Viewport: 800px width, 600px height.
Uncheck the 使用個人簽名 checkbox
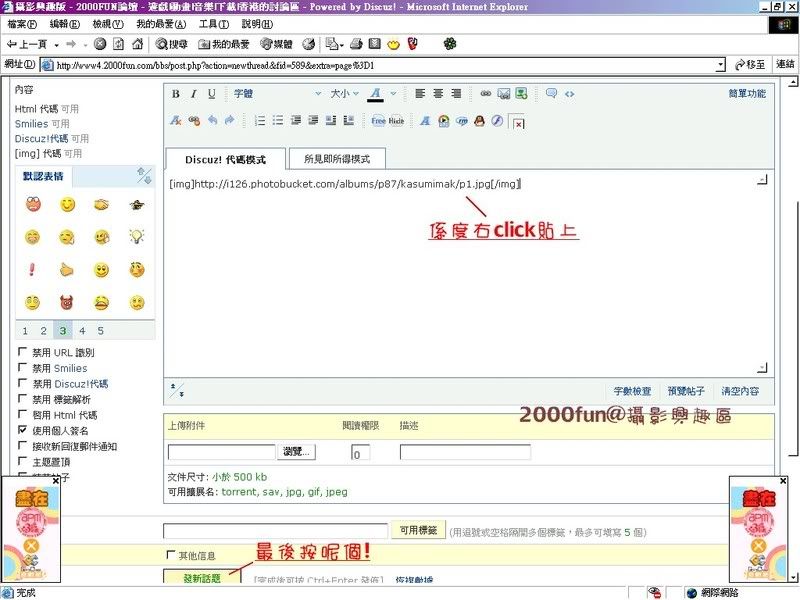pos(23,430)
